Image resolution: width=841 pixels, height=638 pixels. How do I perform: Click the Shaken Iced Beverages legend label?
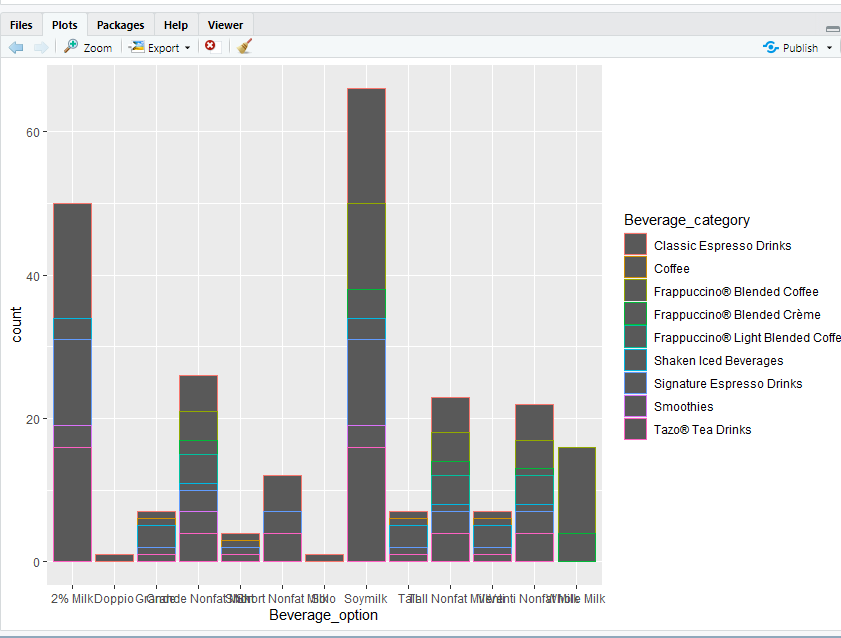tap(718, 361)
